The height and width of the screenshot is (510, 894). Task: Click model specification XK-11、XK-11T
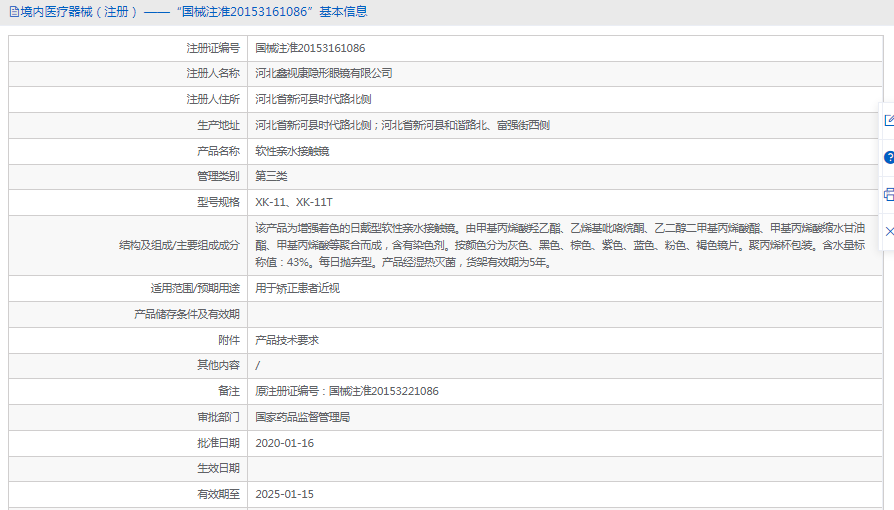pyautogui.click(x=294, y=202)
